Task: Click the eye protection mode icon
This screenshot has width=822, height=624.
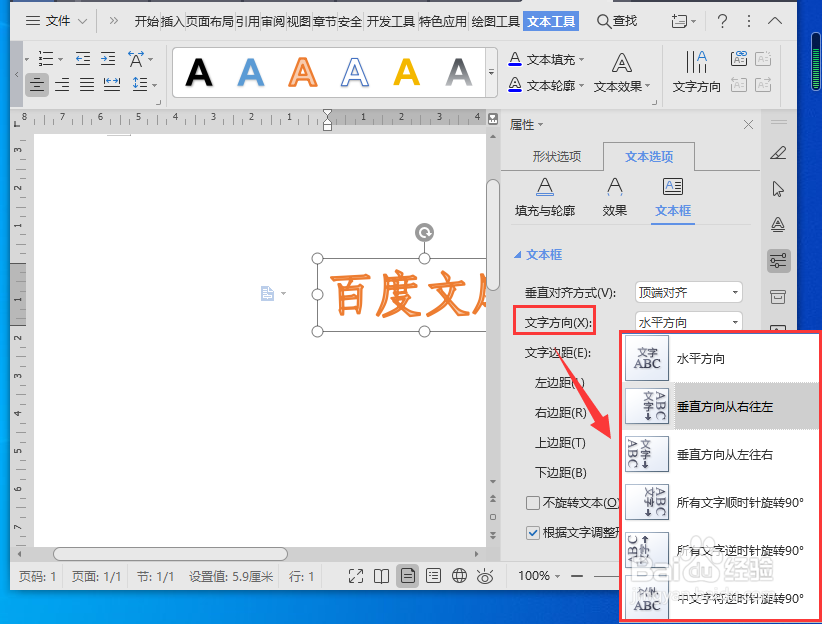Action: coord(485,576)
